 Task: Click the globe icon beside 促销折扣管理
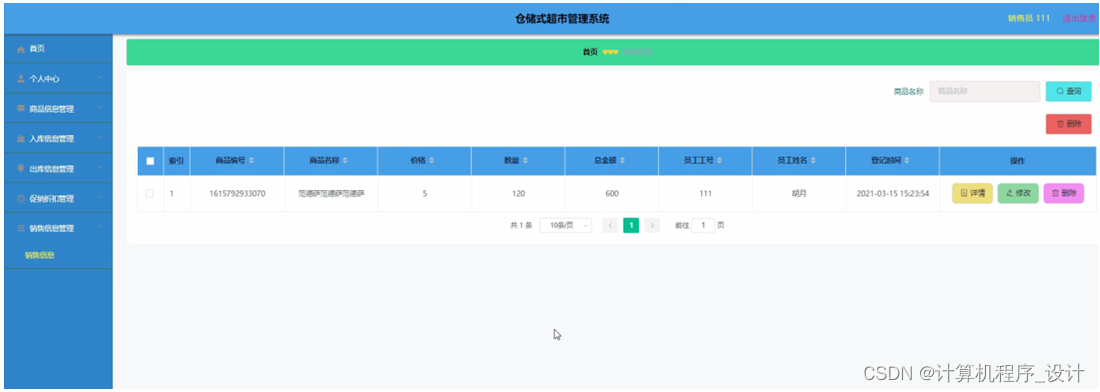coord(21,198)
